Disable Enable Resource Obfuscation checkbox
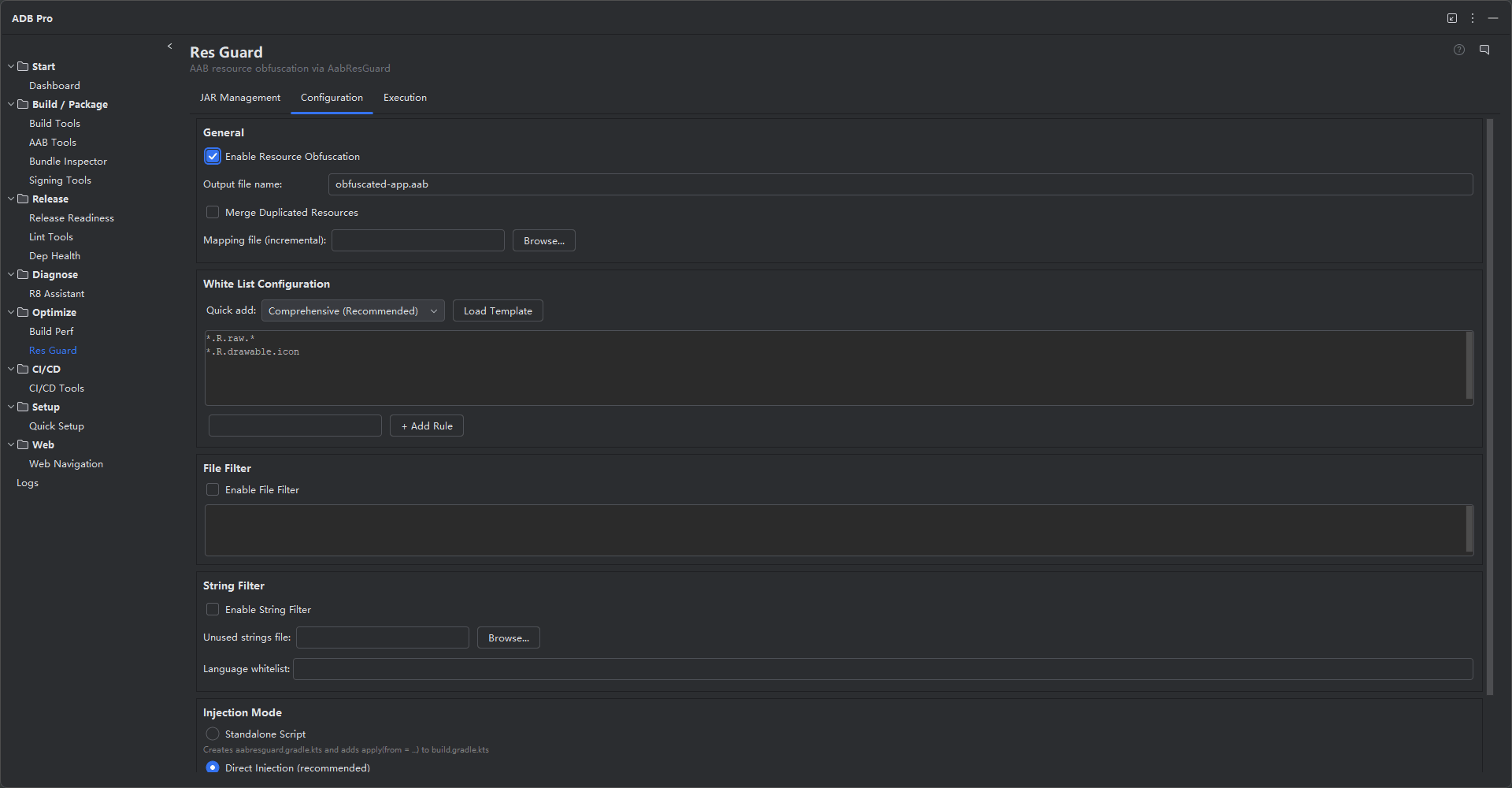This screenshot has height=788, width=1512. coord(213,156)
